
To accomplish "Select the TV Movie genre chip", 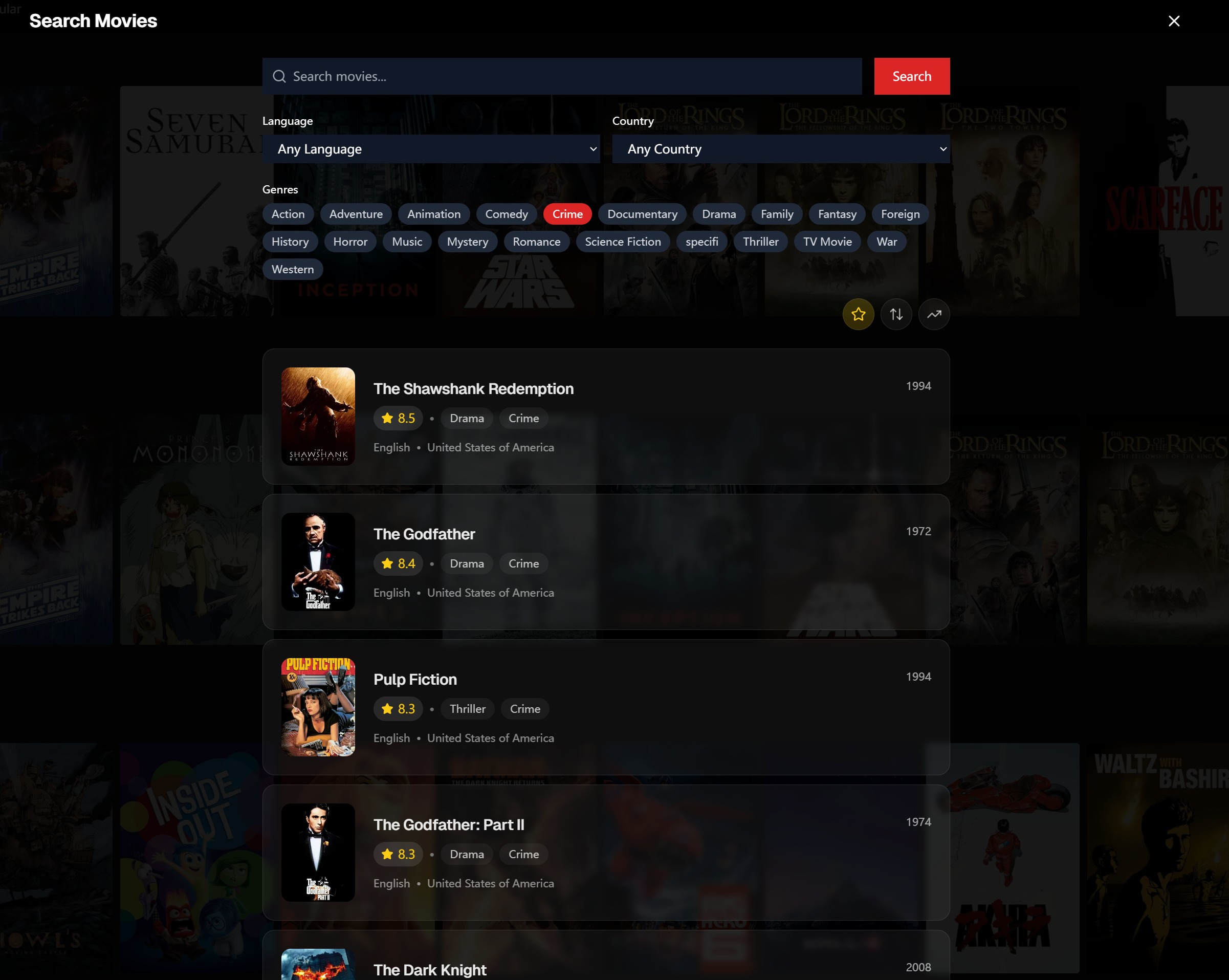I will pyautogui.click(x=827, y=242).
